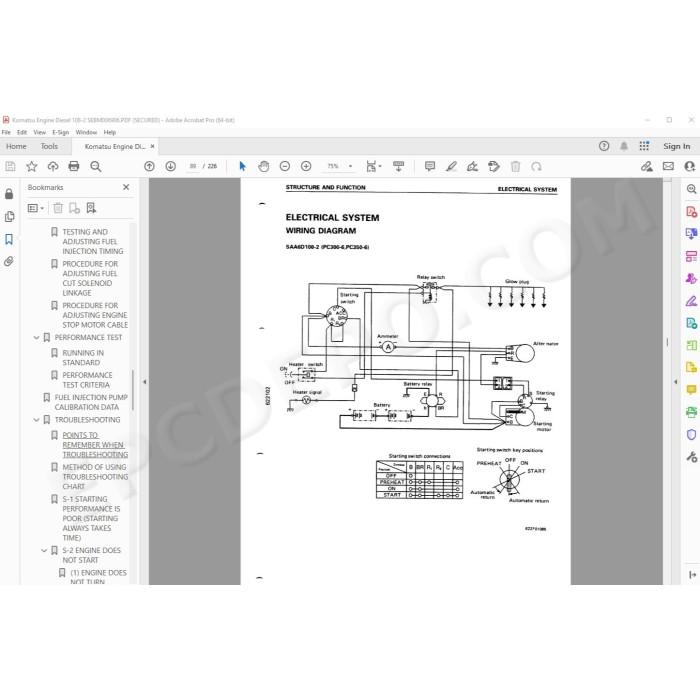The height and width of the screenshot is (700, 700).
Task: Open the Bookmarks options dropdown
Action: pos(36,208)
